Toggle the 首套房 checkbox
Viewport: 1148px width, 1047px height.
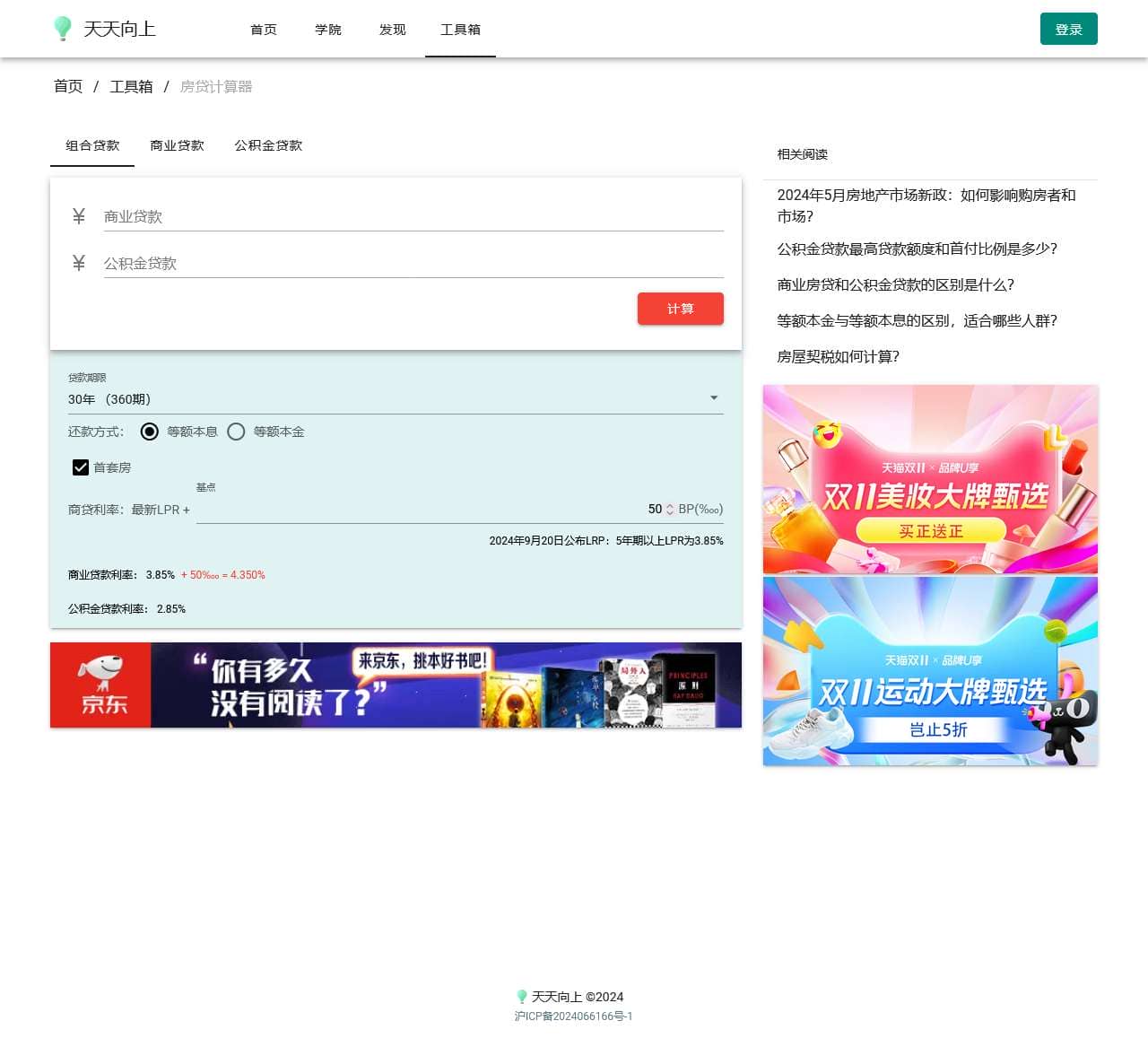[x=81, y=467]
